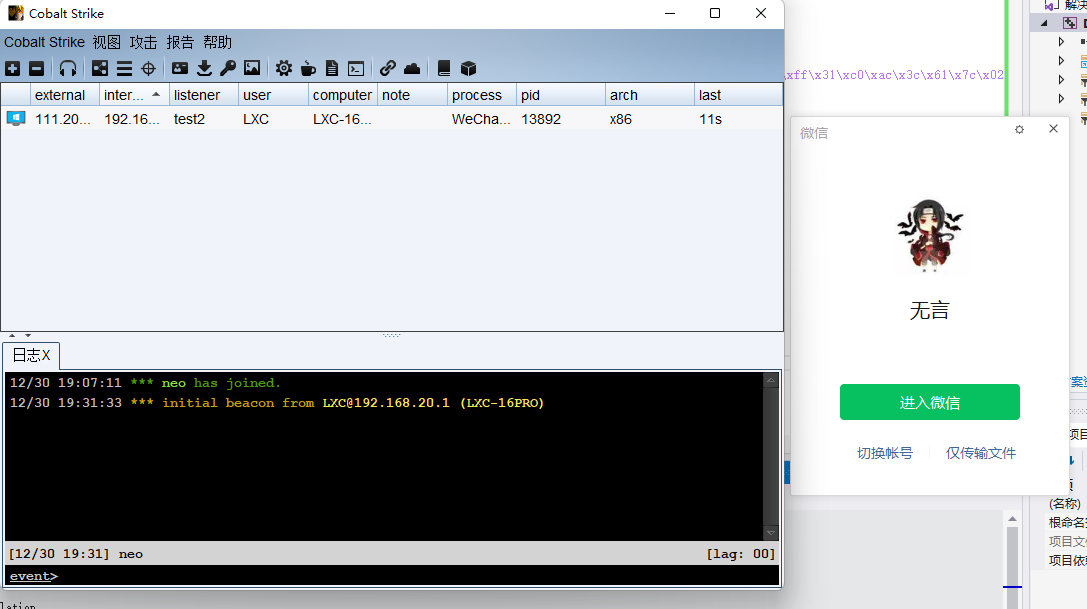1087x609 pixels.
Task: Open the Cobalt Strike menu
Action: 44,42
